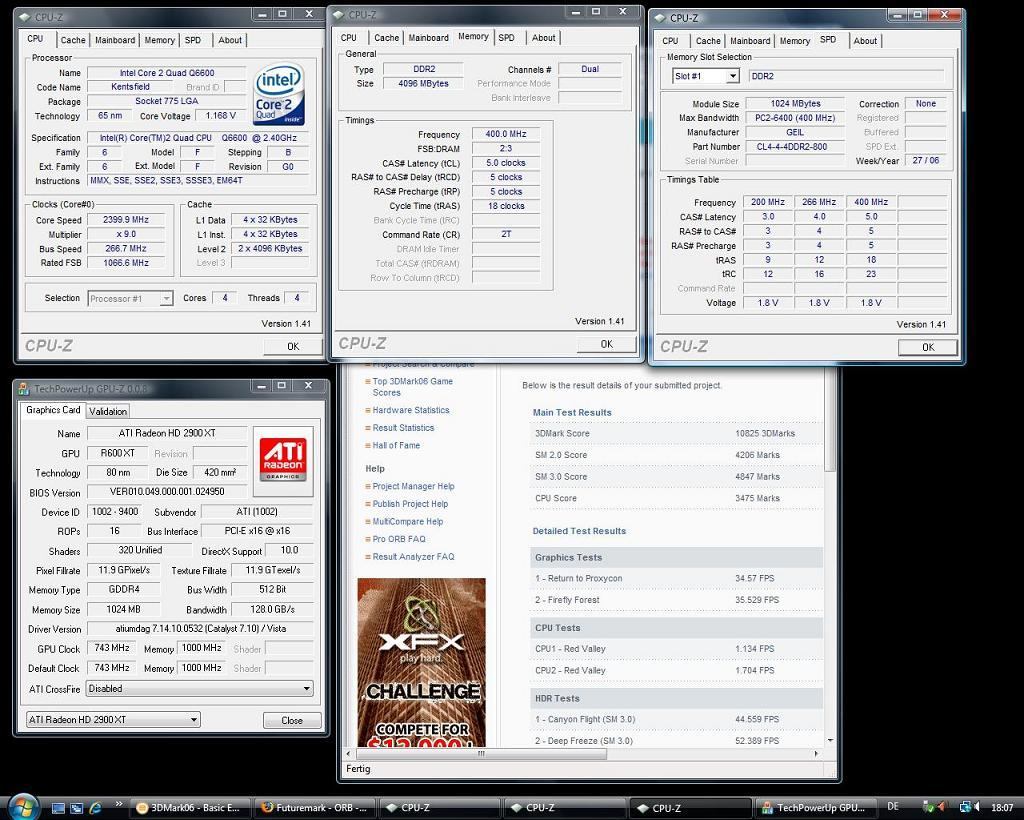Click the browser horizontal scrollbar thumb
This screenshot has width=1024, height=820.
(481, 753)
